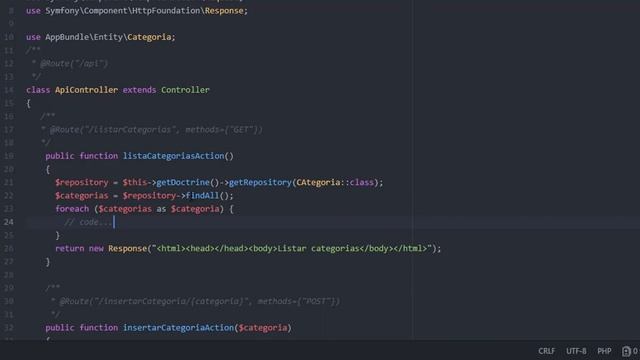Place cursor on 'ApiController' class name
This screenshot has width=640, height=360.
coord(86,90)
